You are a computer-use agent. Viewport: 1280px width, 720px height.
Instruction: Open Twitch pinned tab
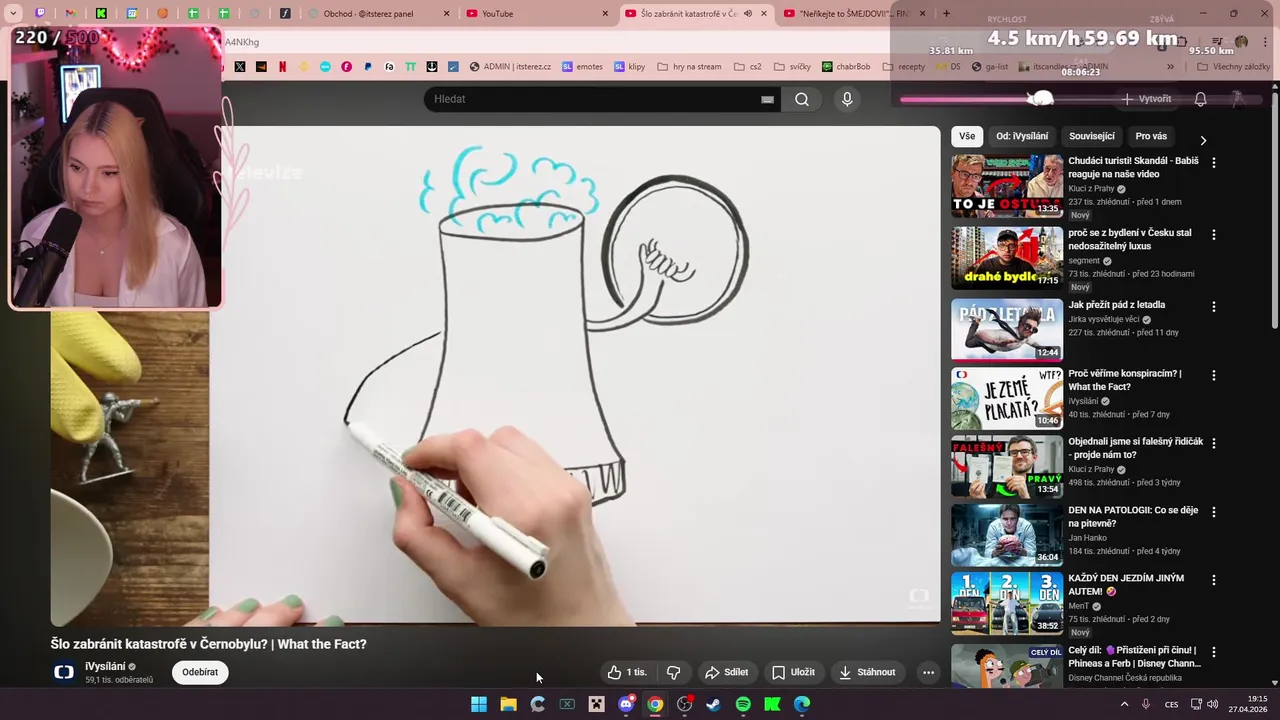[40, 14]
